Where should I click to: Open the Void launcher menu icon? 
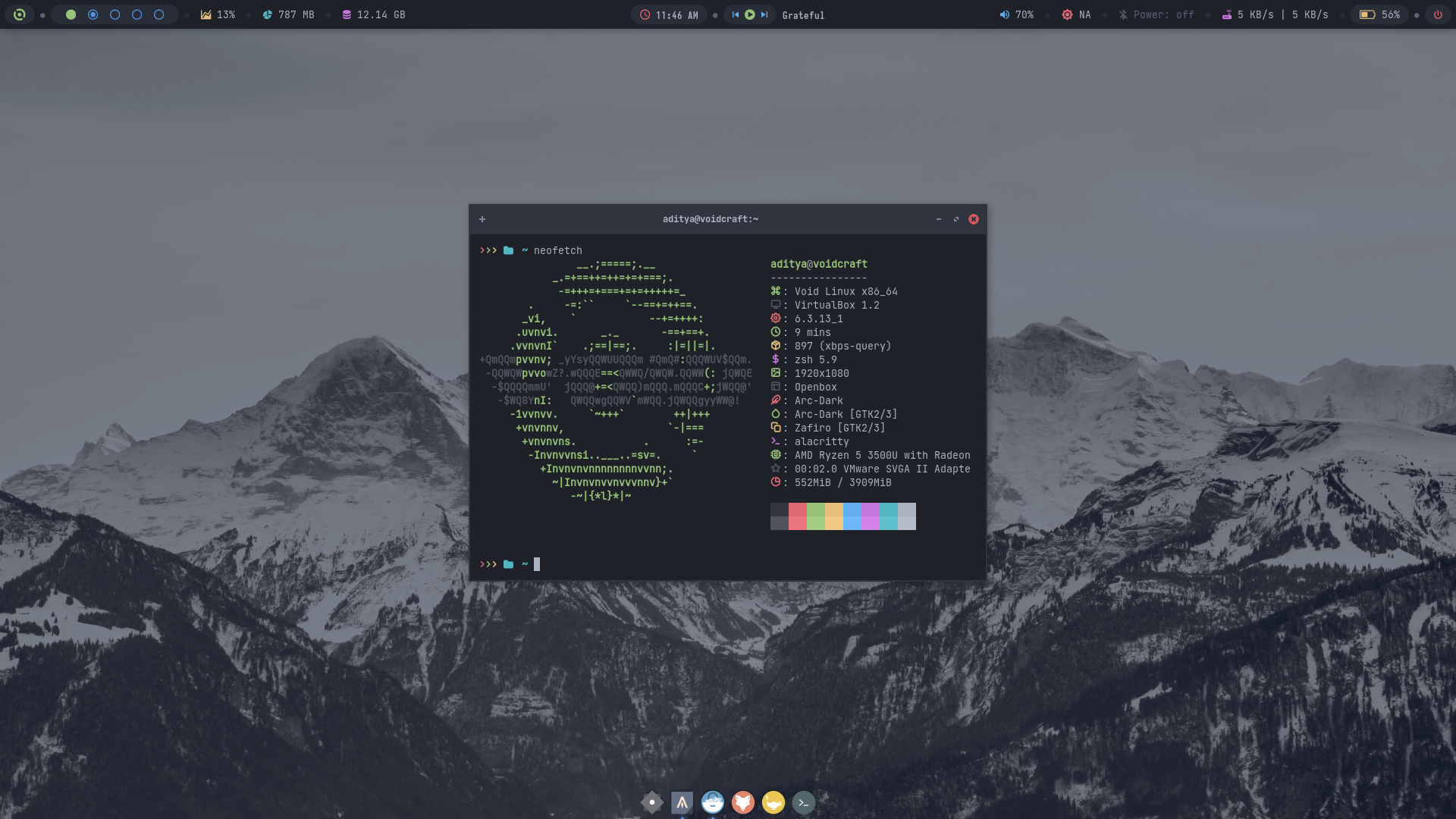tap(20, 14)
